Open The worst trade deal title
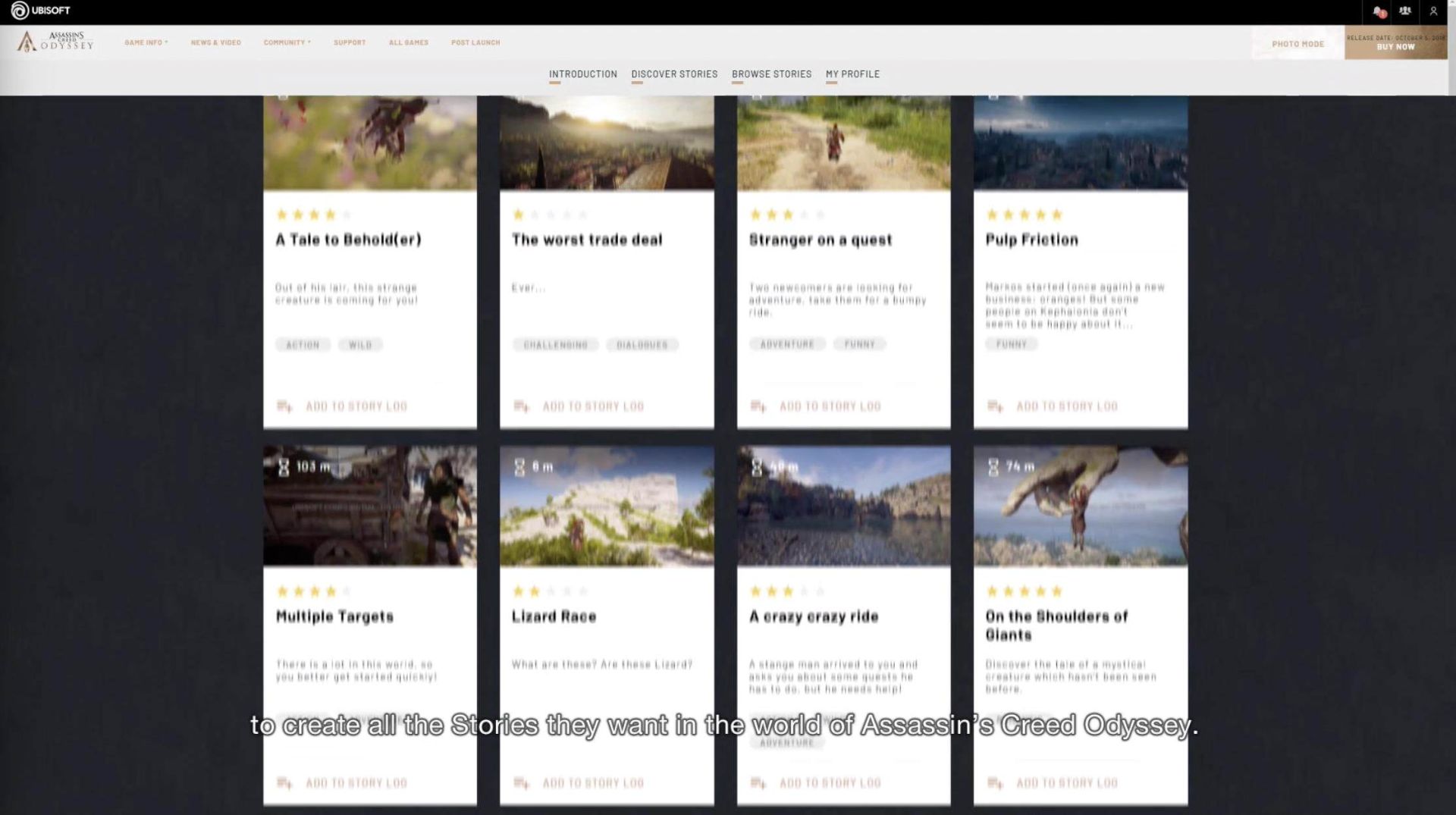 click(587, 240)
